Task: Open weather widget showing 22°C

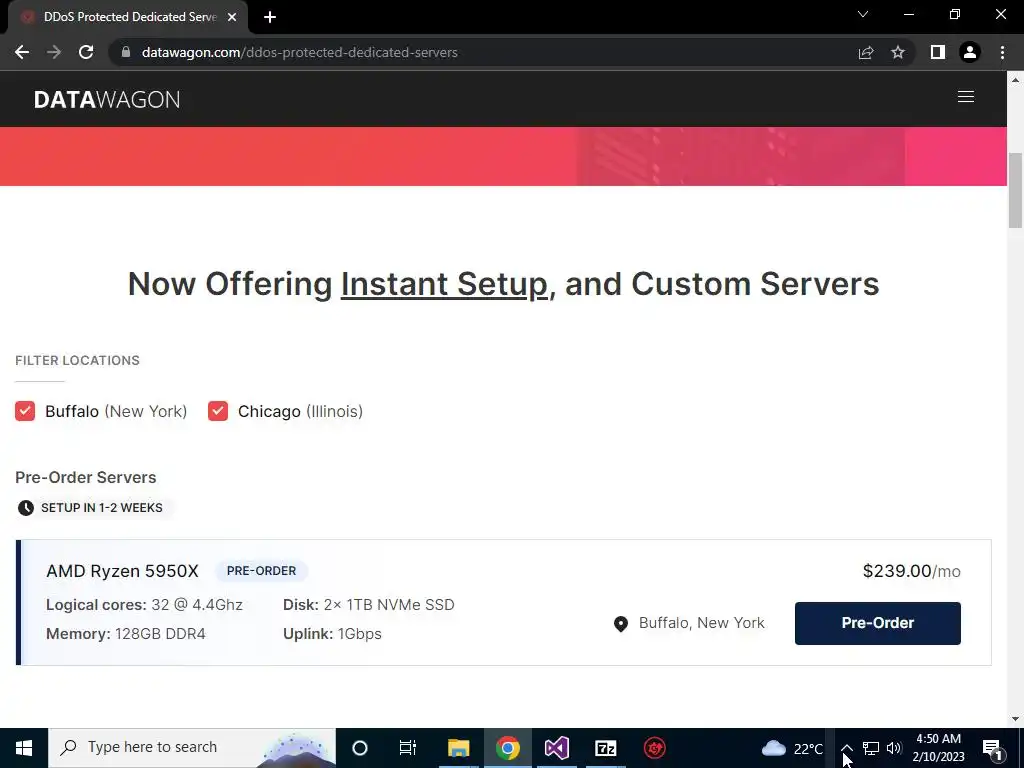Action: 792,748
